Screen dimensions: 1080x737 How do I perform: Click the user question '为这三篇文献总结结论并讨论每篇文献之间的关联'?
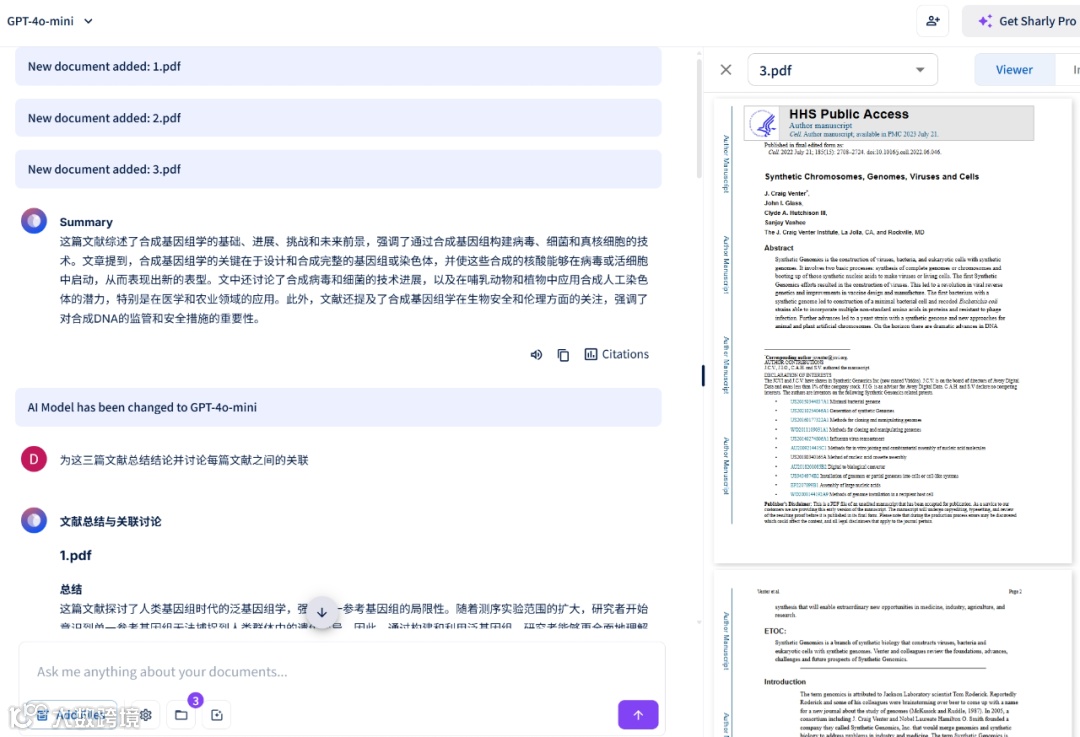click(x=184, y=459)
